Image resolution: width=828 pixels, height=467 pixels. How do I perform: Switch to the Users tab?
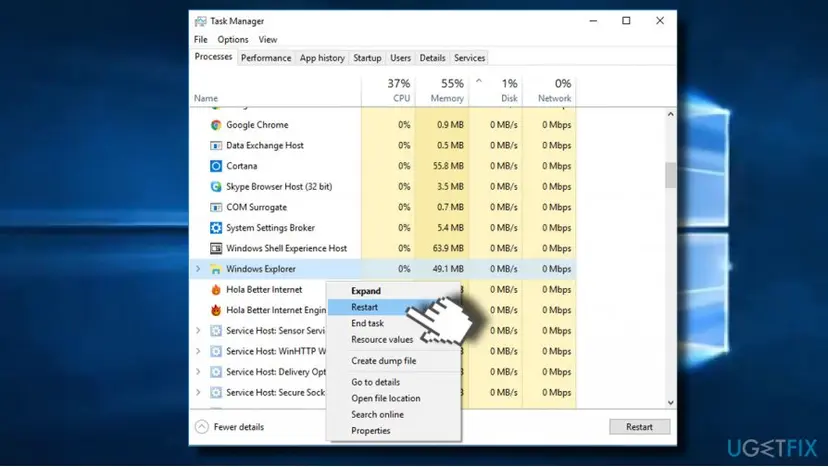coord(400,58)
